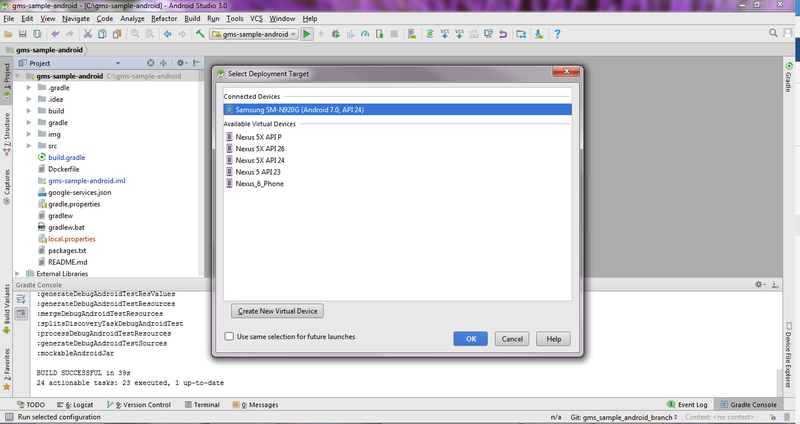The image size is (800, 424).
Task: Open the Event Log tab
Action: (687, 405)
